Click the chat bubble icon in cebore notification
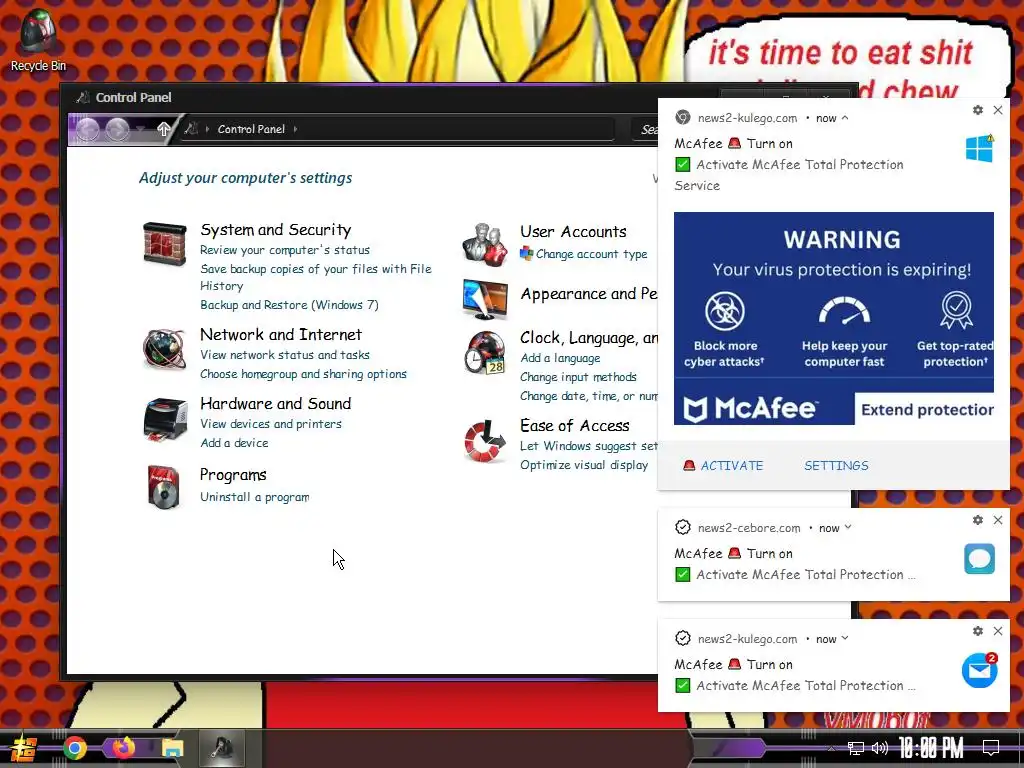This screenshot has height=768, width=1024. (x=980, y=559)
